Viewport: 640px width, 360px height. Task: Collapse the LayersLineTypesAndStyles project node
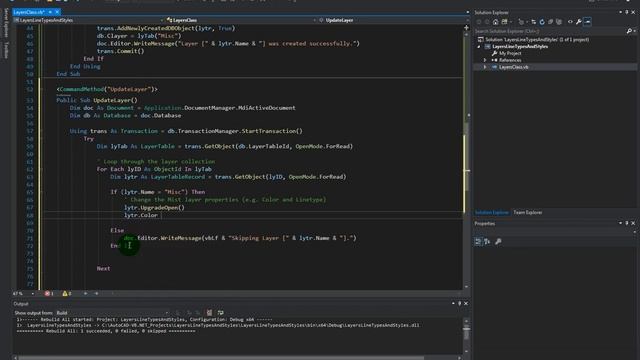(x=479, y=47)
